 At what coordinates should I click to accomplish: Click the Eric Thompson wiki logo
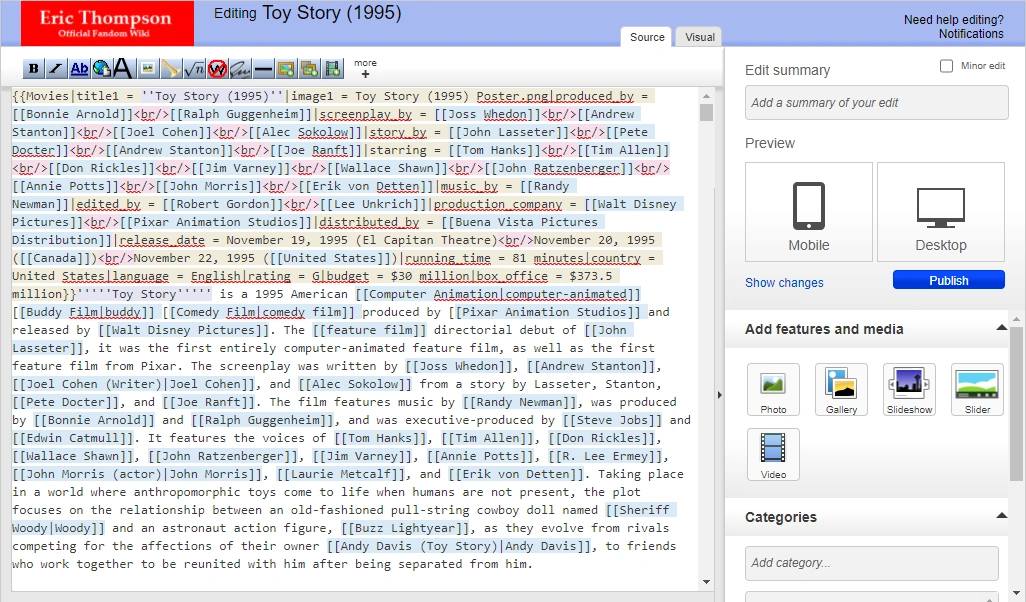tap(107, 24)
